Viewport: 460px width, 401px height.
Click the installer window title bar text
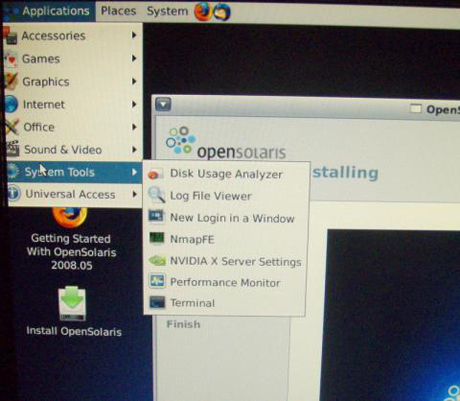click(x=443, y=110)
